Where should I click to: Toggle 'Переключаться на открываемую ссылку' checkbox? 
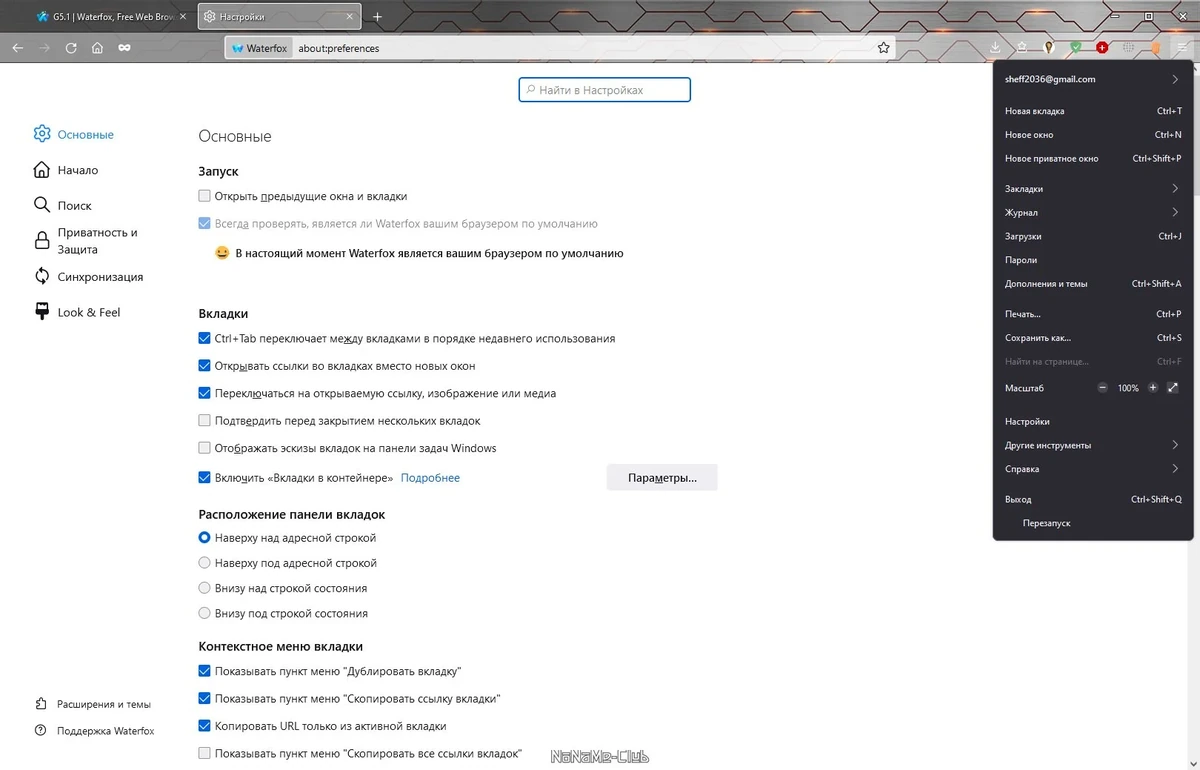coord(205,393)
